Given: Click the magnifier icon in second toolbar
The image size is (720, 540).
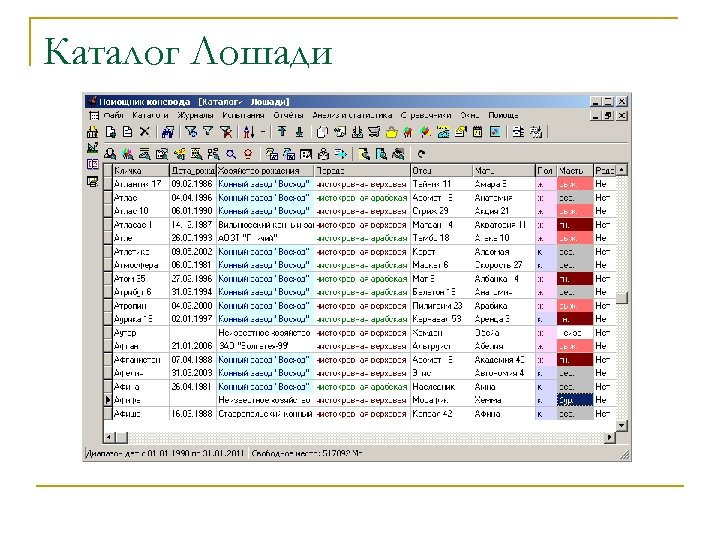Looking at the screenshot, I should click(x=231, y=154).
